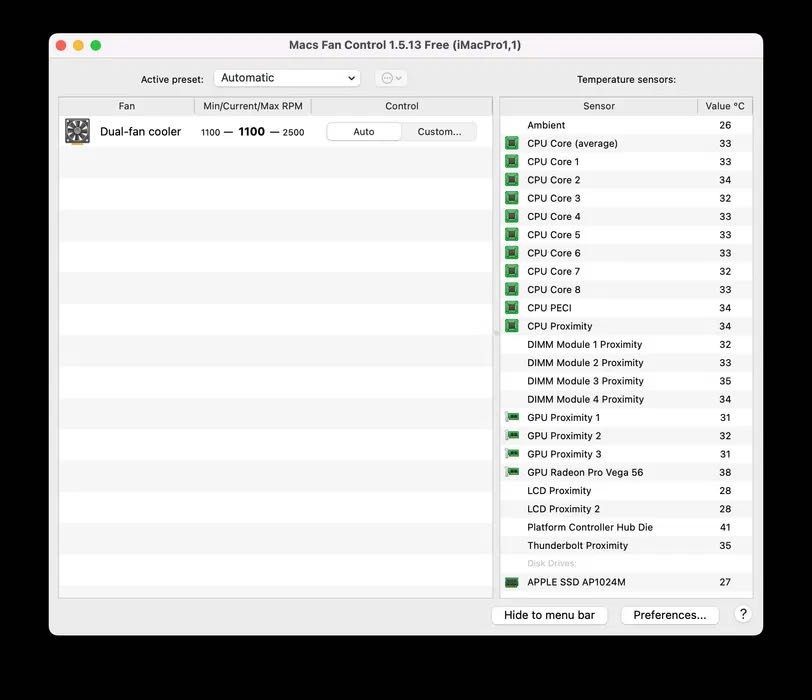Click Platform Controller Hub Die value 41
This screenshot has width=812, height=700.
tap(725, 527)
